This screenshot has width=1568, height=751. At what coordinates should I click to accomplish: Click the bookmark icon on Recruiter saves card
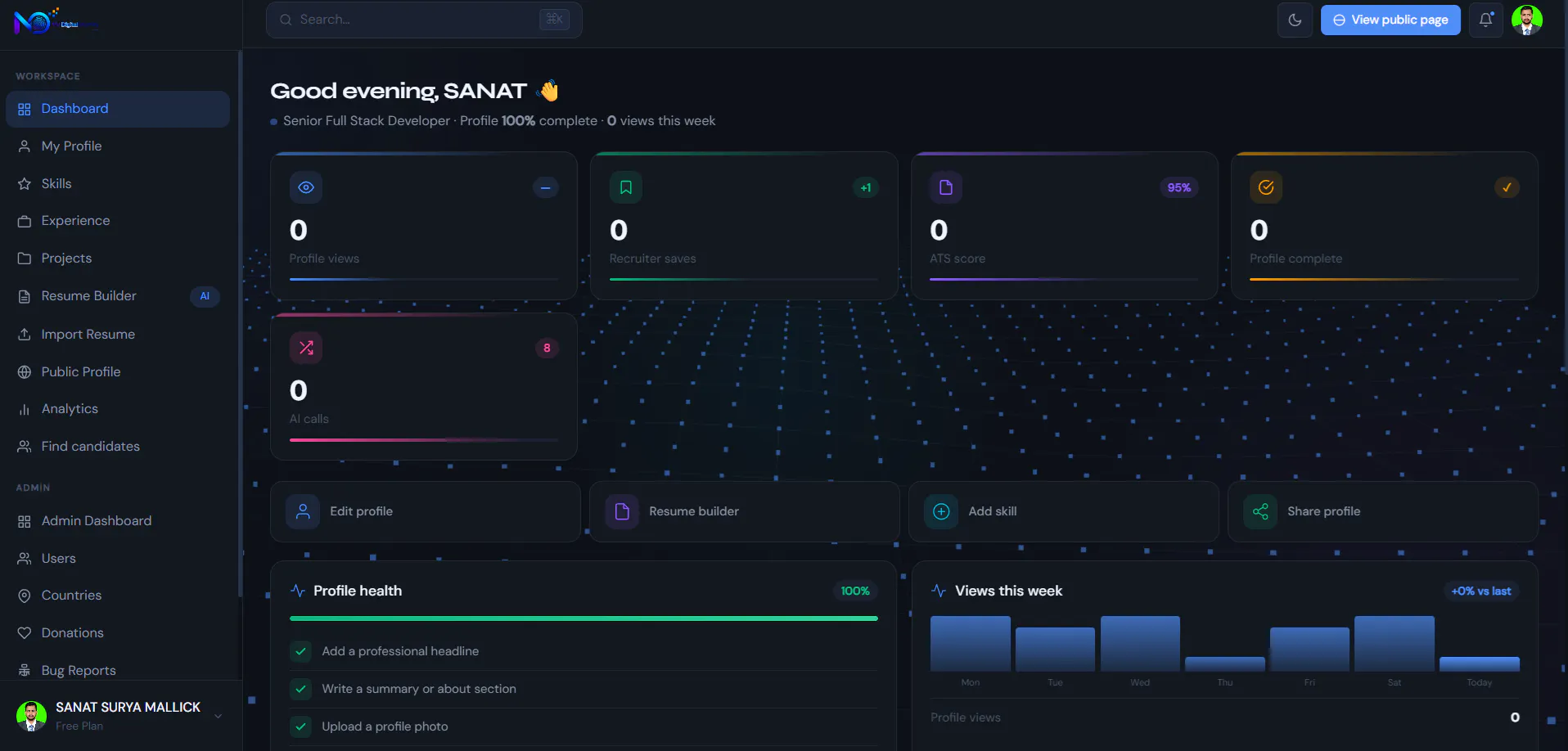tap(626, 187)
